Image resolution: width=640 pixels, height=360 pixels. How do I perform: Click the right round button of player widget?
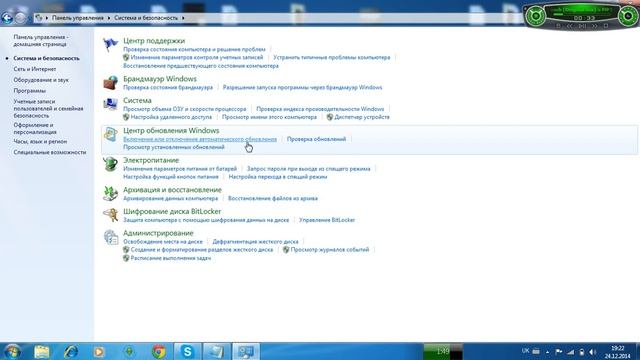(x=628, y=16)
